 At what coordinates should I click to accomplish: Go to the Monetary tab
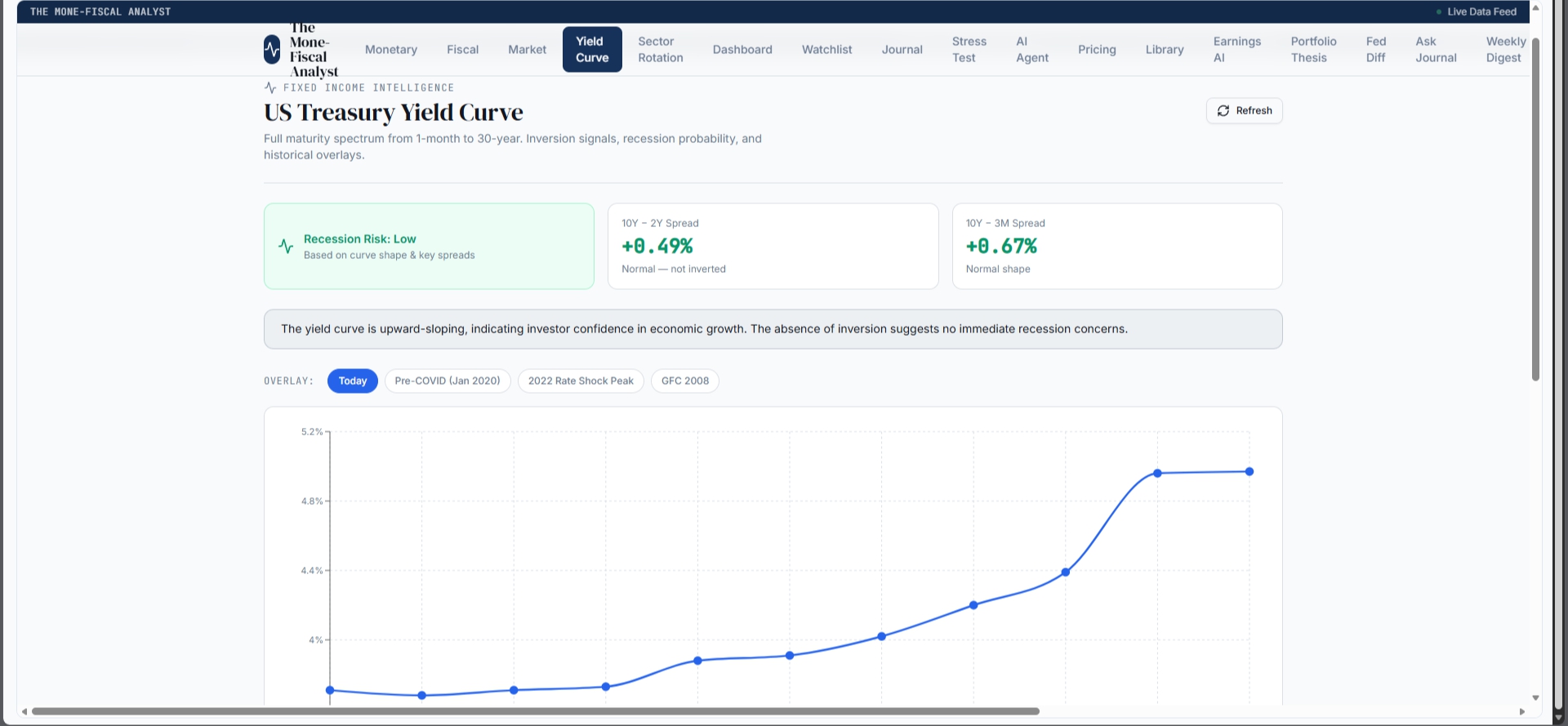point(391,50)
